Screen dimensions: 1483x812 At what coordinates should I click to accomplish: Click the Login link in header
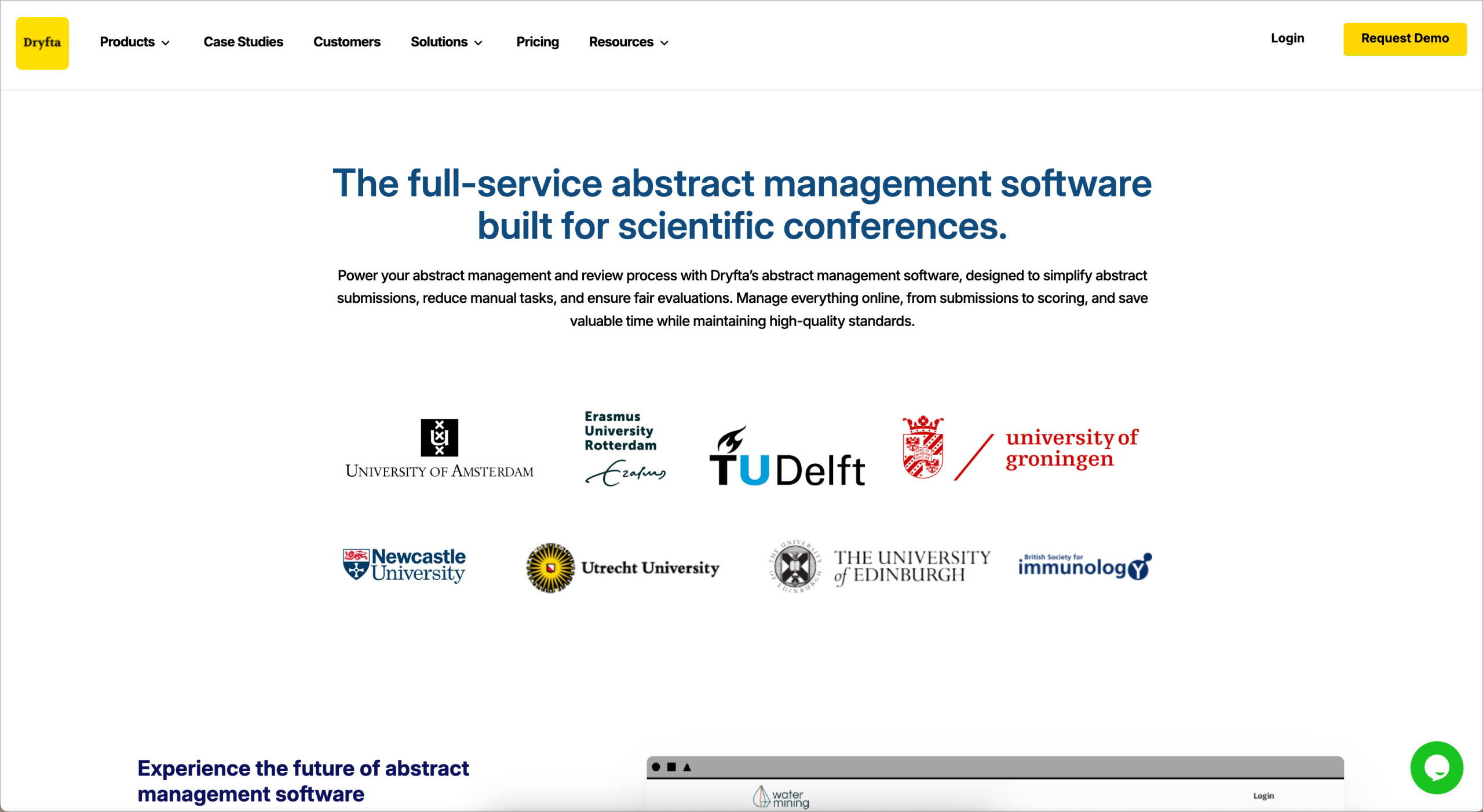point(1287,39)
